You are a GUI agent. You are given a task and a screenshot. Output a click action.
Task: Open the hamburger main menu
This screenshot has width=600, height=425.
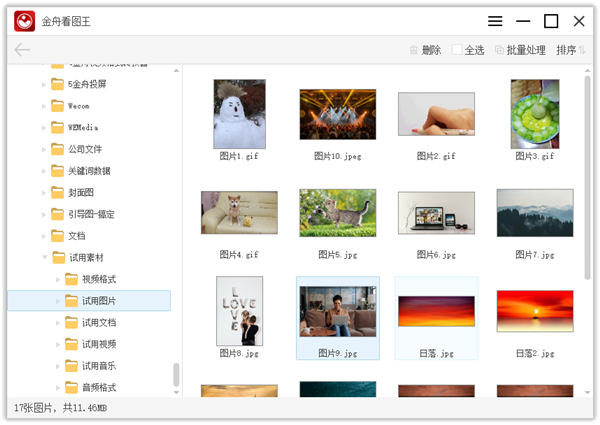495,21
